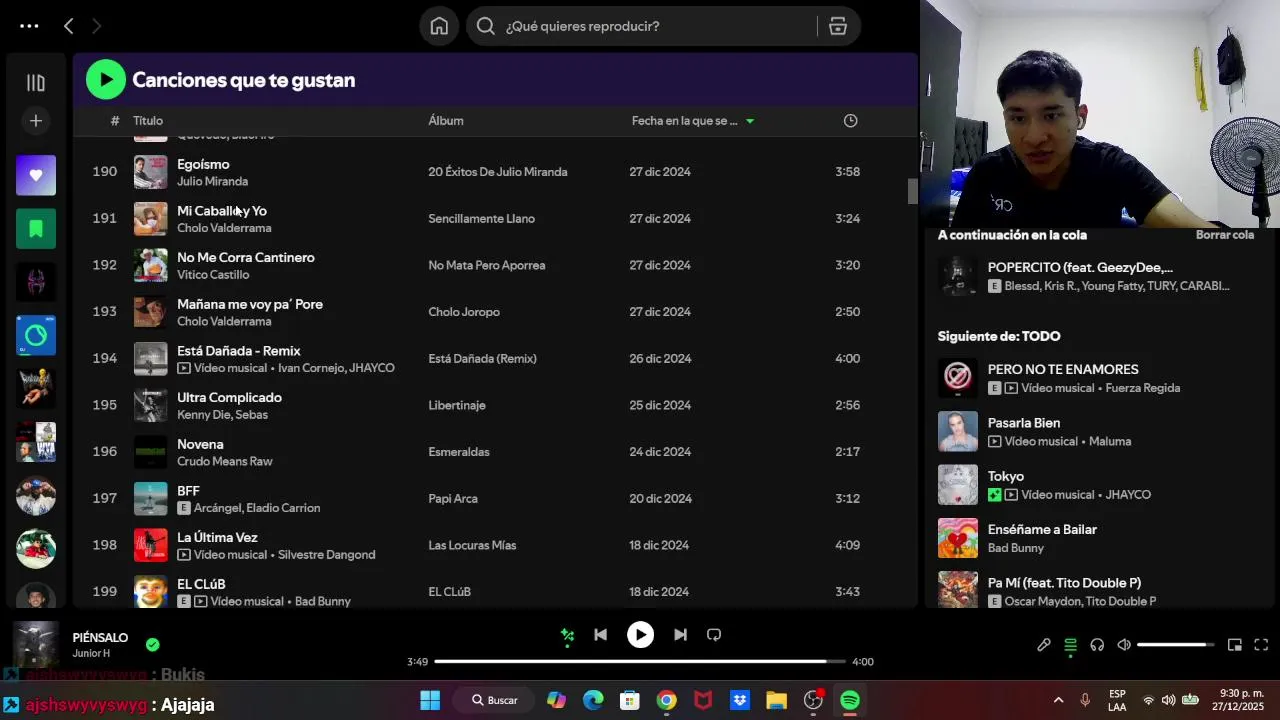Select the song BFF
Image resolution: width=1280 pixels, height=720 pixels.
[189, 491]
